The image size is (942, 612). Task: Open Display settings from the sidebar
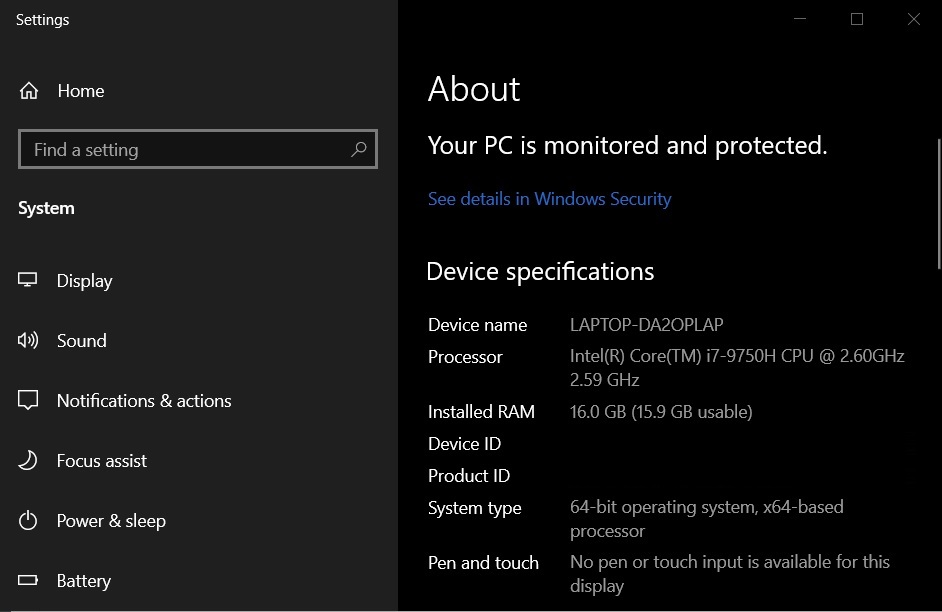pyautogui.click(x=85, y=280)
